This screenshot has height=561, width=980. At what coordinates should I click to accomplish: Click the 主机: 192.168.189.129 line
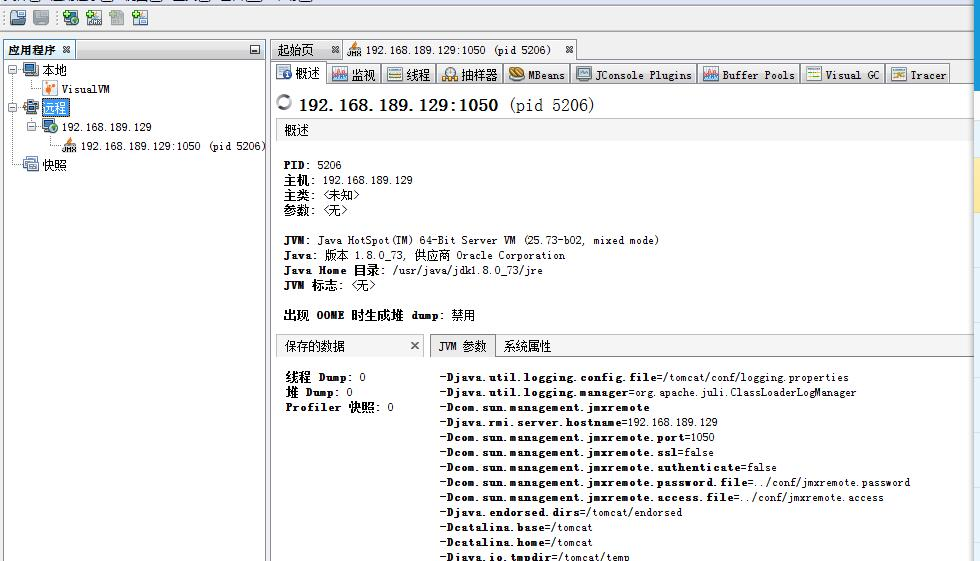coord(348,180)
